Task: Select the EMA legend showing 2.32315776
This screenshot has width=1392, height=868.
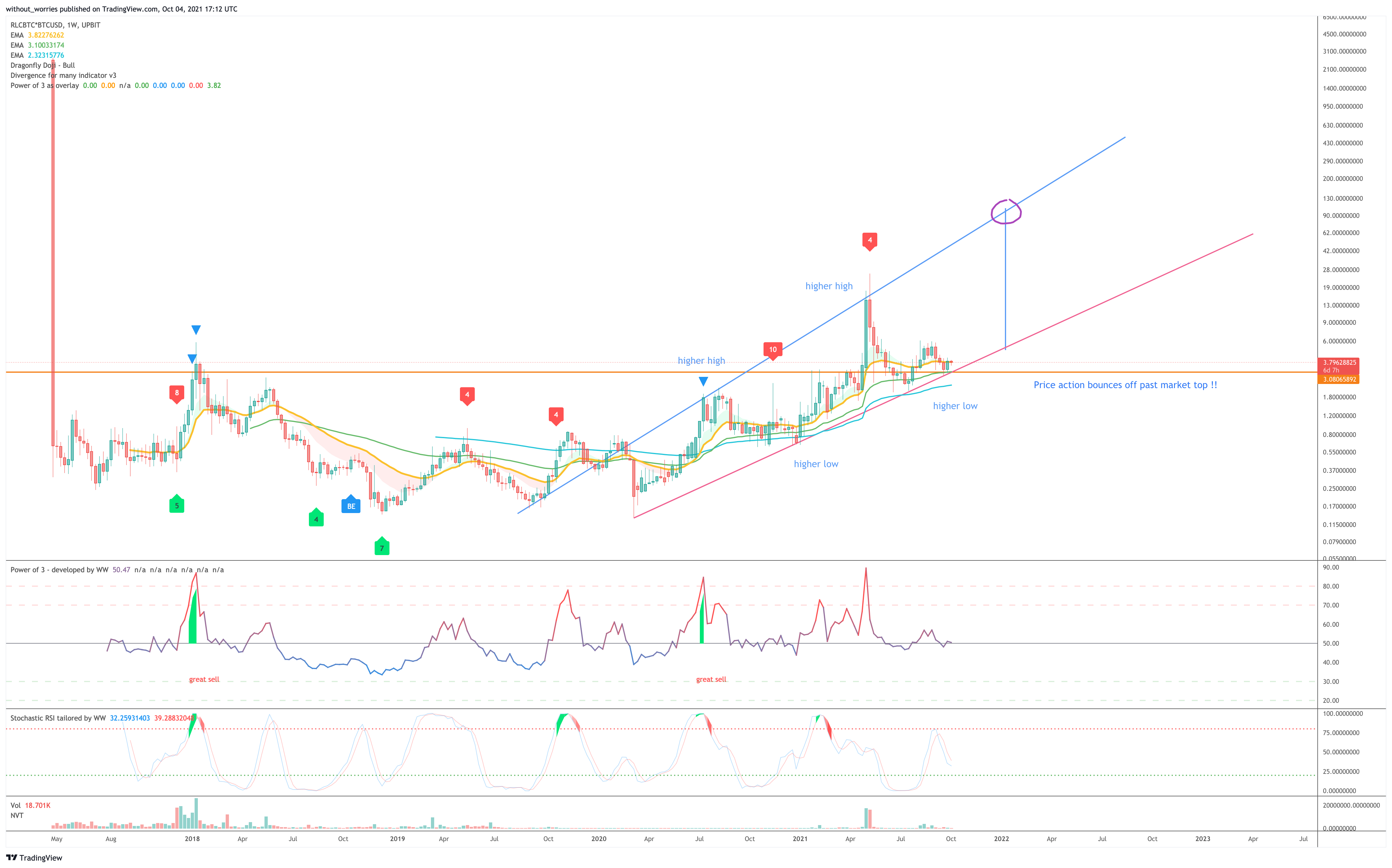Action: coord(37,55)
